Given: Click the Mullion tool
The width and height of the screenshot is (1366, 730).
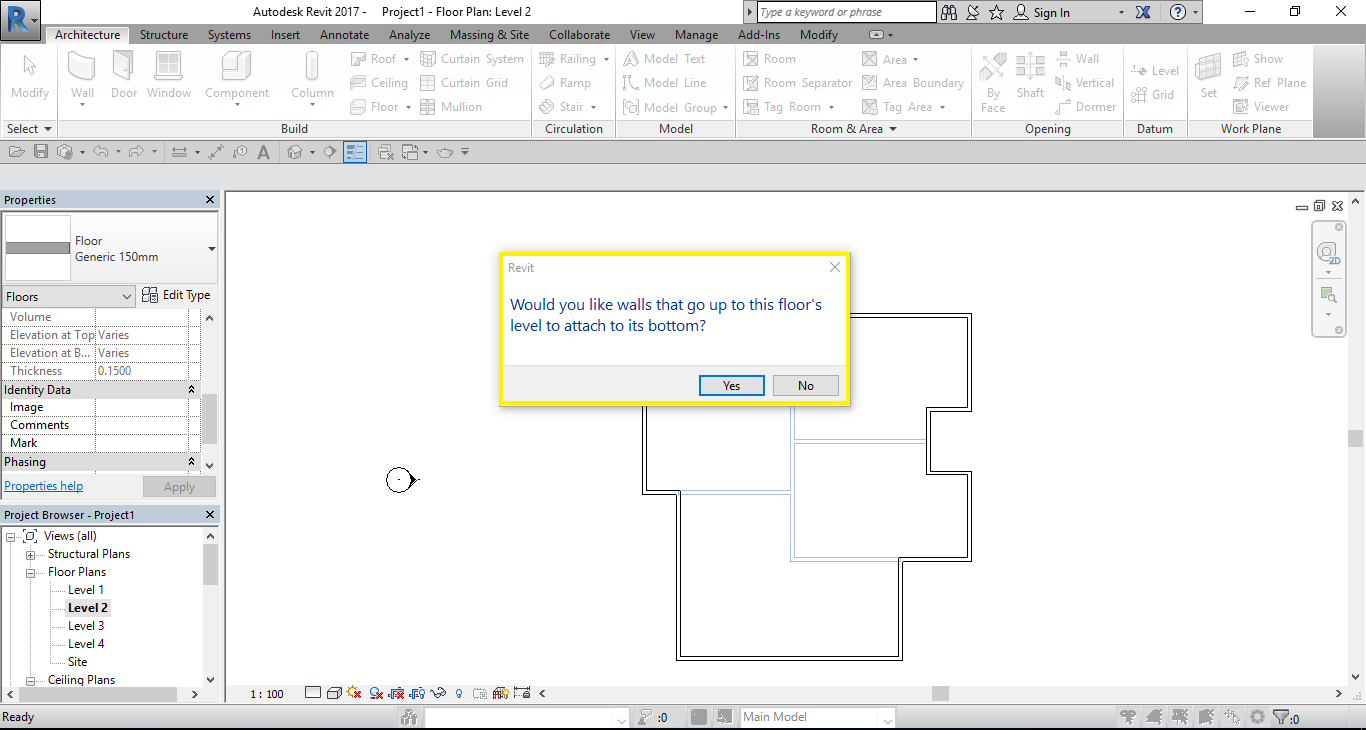Looking at the screenshot, I should pyautogui.click(x=451, y=107).
